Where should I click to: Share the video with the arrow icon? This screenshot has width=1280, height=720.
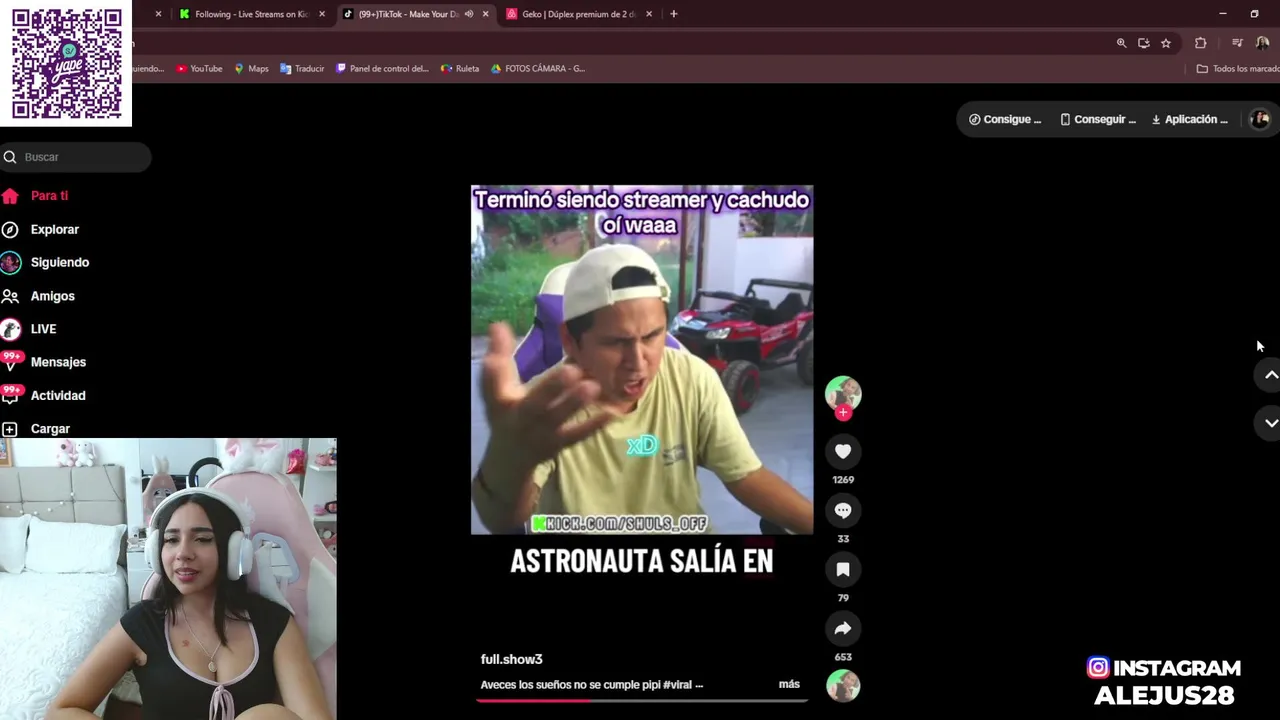click(843, 629)
